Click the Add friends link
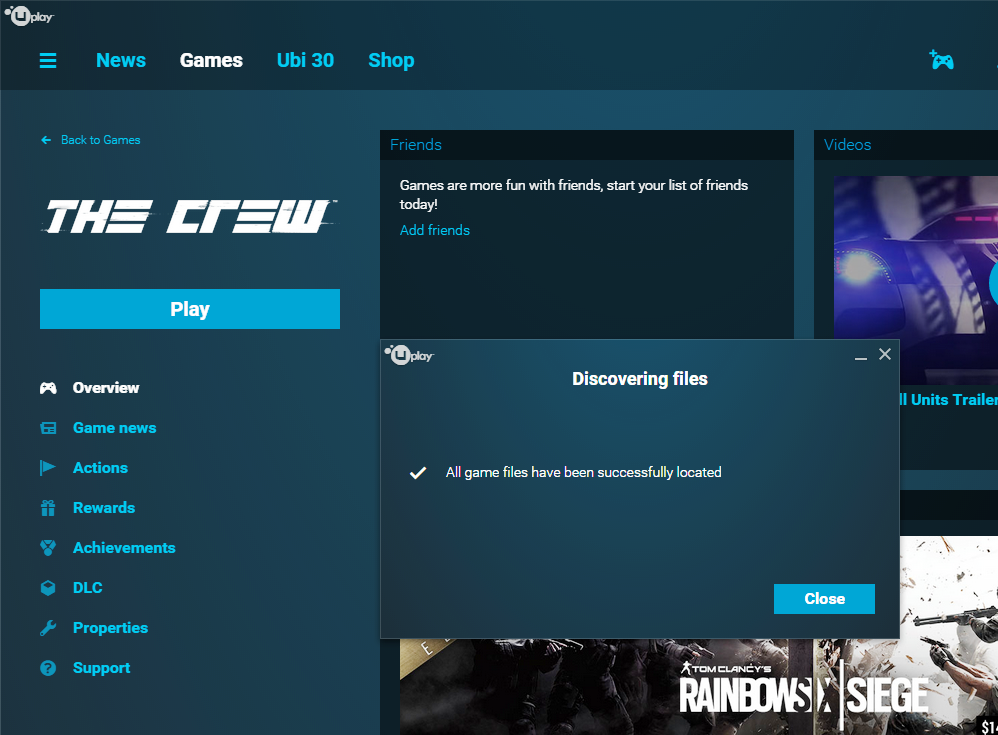This screenshot has width=998, height=735. pyautogui.click(x=435, y=230)
